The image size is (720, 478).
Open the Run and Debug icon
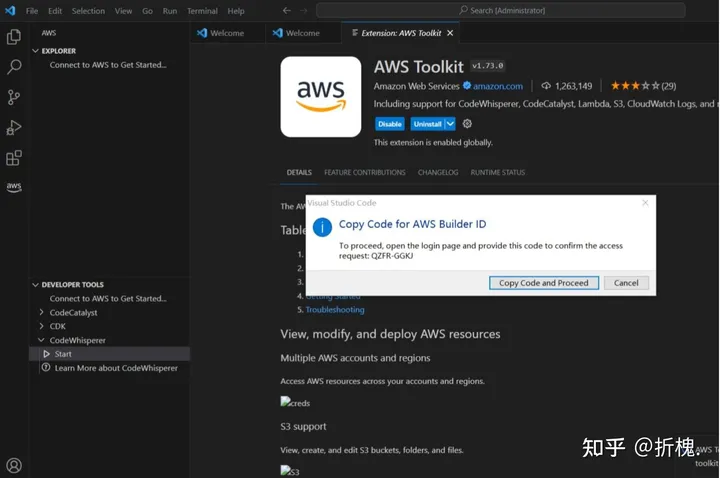pyautogui.click(x=14, y=127)
